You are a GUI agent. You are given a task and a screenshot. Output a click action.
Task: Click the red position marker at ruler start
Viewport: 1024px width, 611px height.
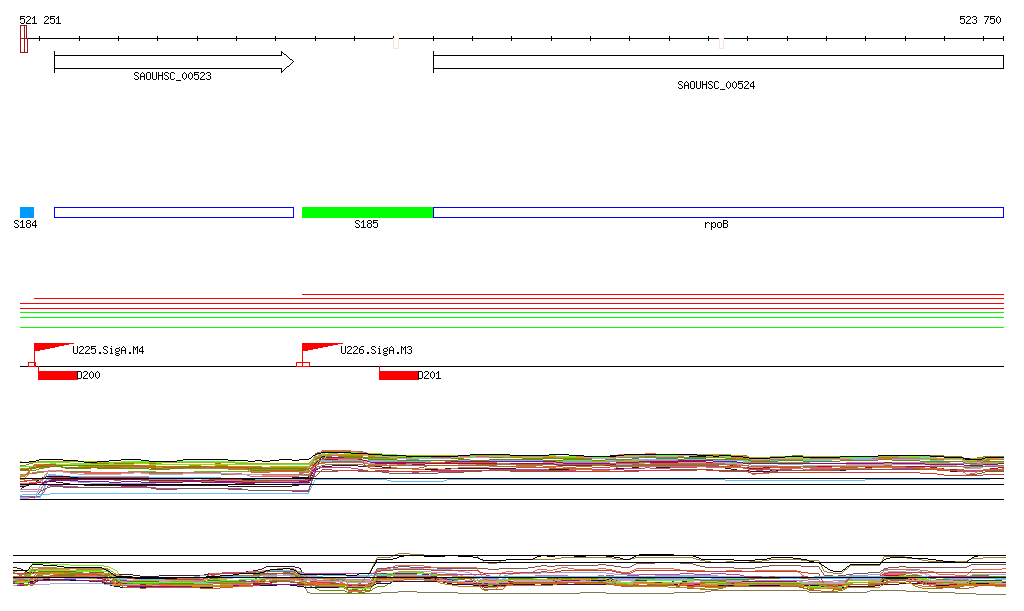(x=23, y=39)
